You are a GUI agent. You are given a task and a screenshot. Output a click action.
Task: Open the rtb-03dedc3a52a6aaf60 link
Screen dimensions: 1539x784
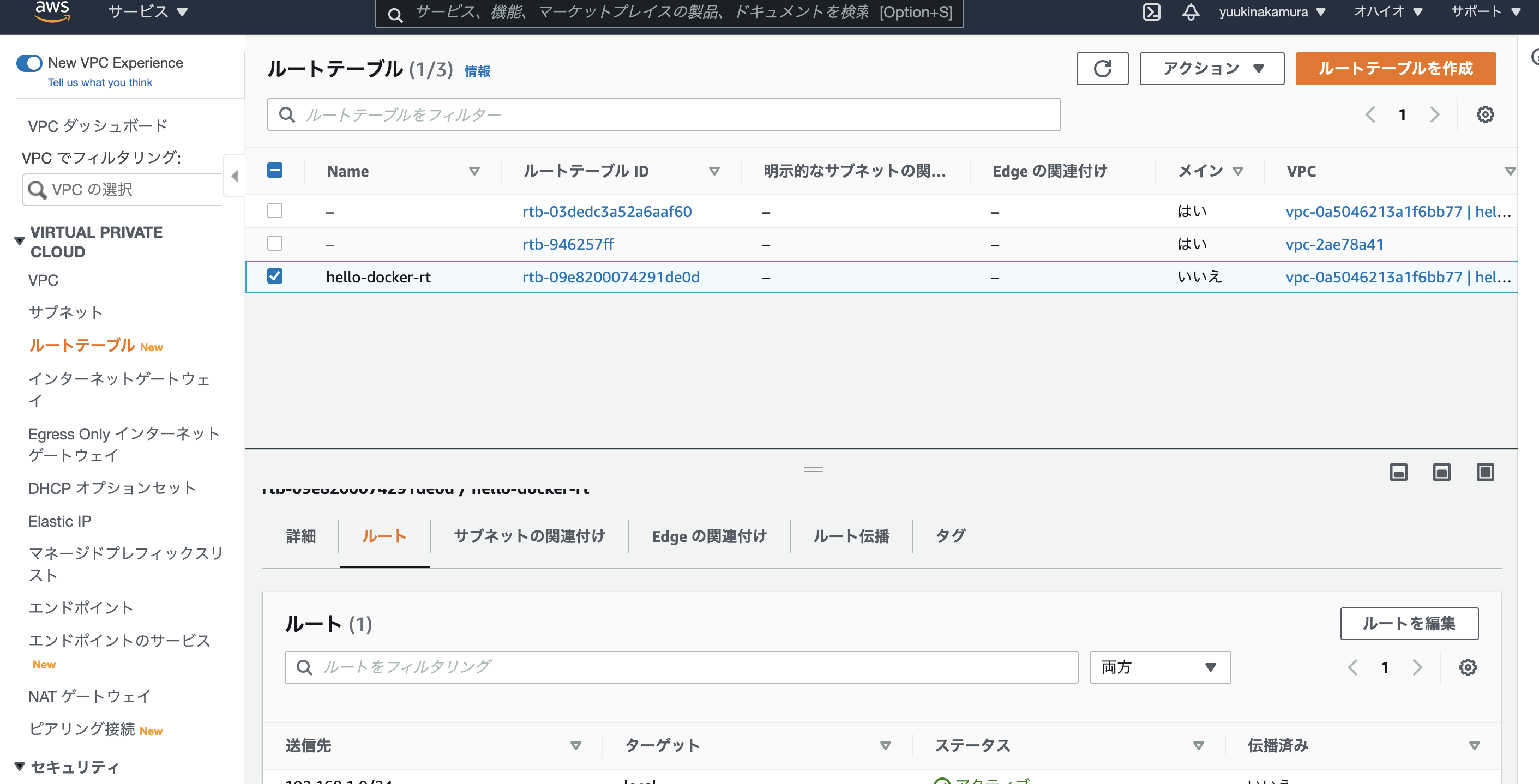(606, 212)
